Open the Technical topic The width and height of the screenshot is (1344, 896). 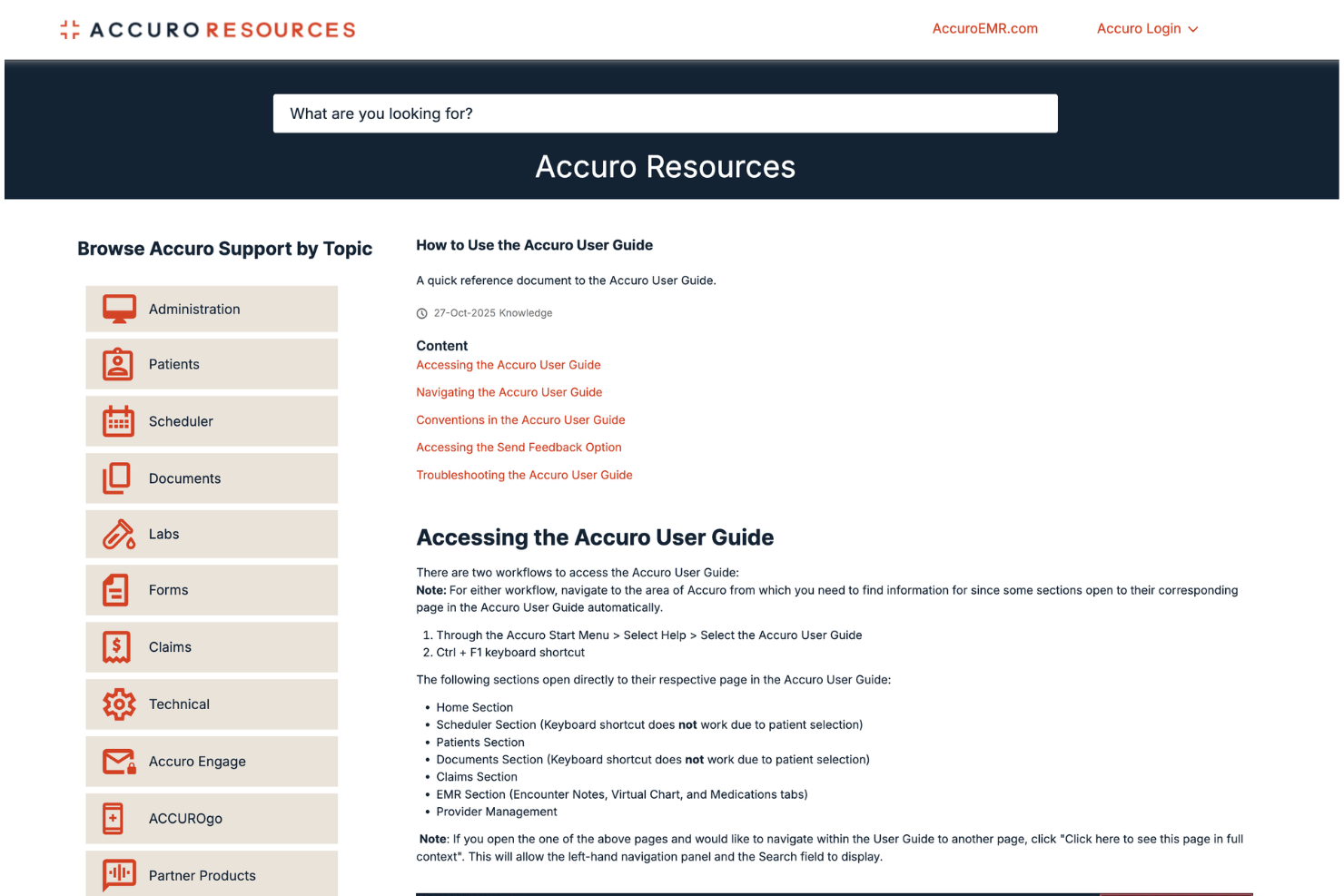point(212,704)
